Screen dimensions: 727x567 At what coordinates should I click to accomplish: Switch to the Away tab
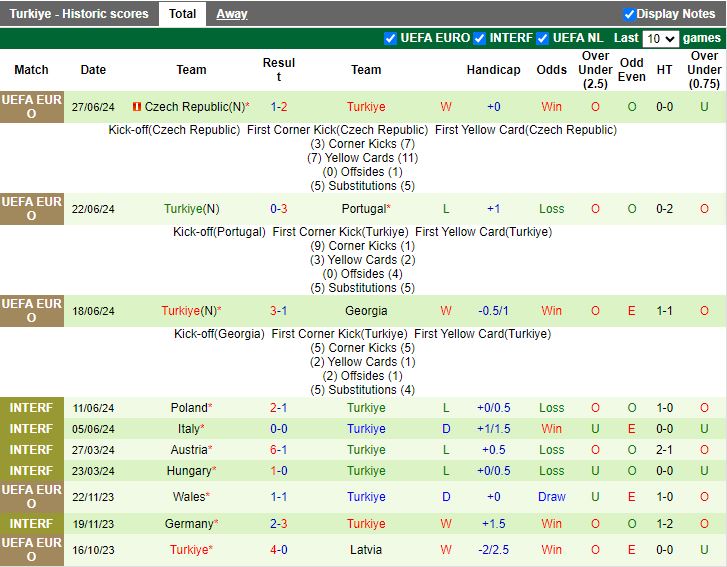231,14
